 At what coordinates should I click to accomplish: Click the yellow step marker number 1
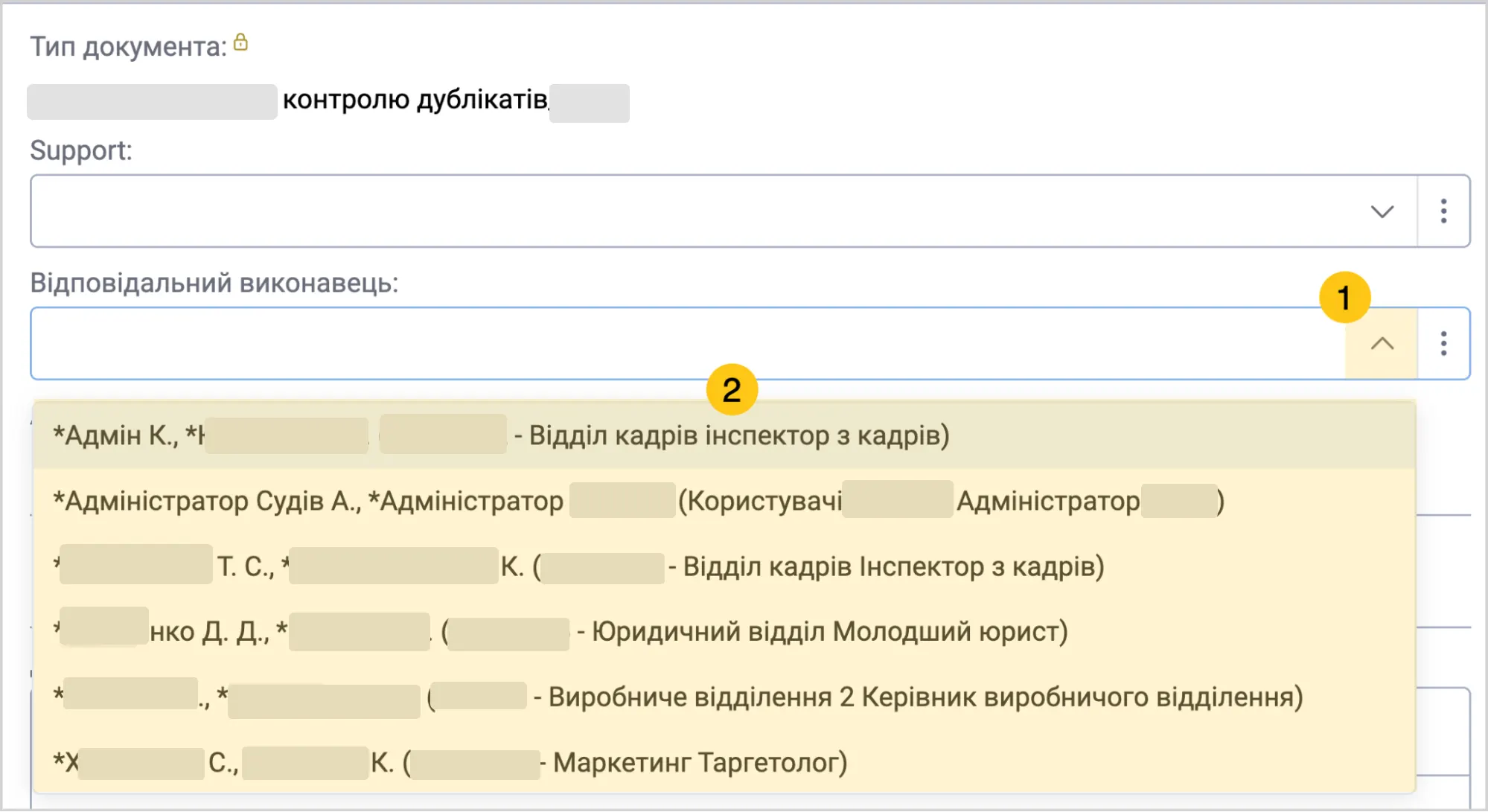1344,298
